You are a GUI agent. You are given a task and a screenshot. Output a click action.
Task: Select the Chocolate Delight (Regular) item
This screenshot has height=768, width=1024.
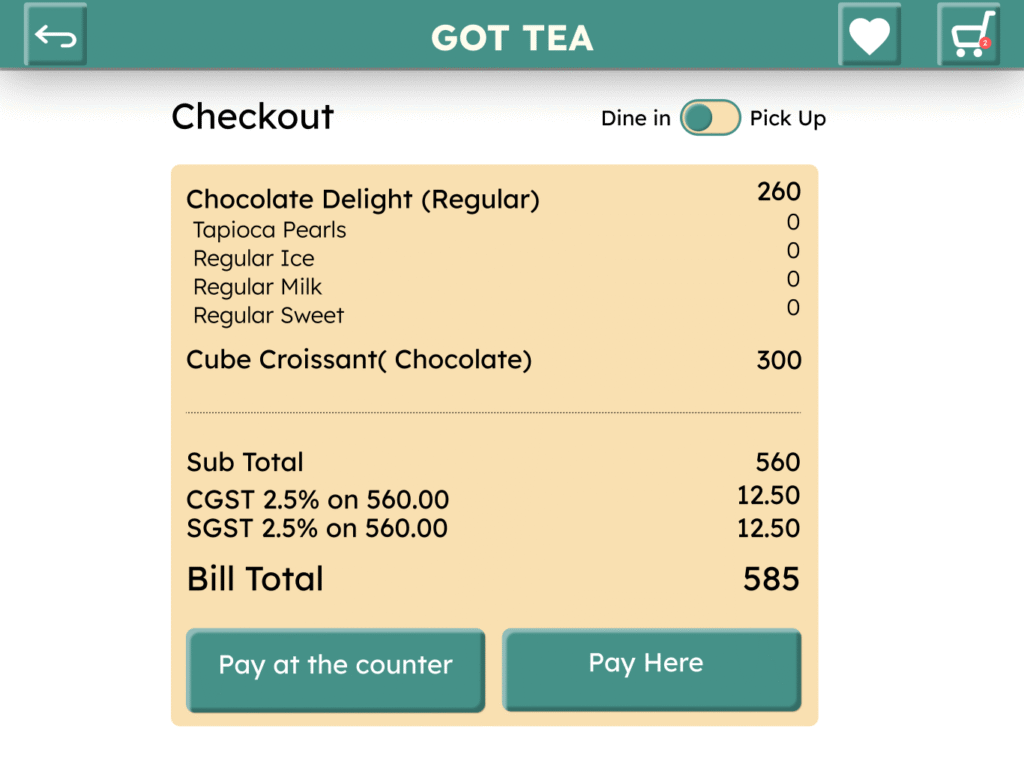click(x=363, y=199)
